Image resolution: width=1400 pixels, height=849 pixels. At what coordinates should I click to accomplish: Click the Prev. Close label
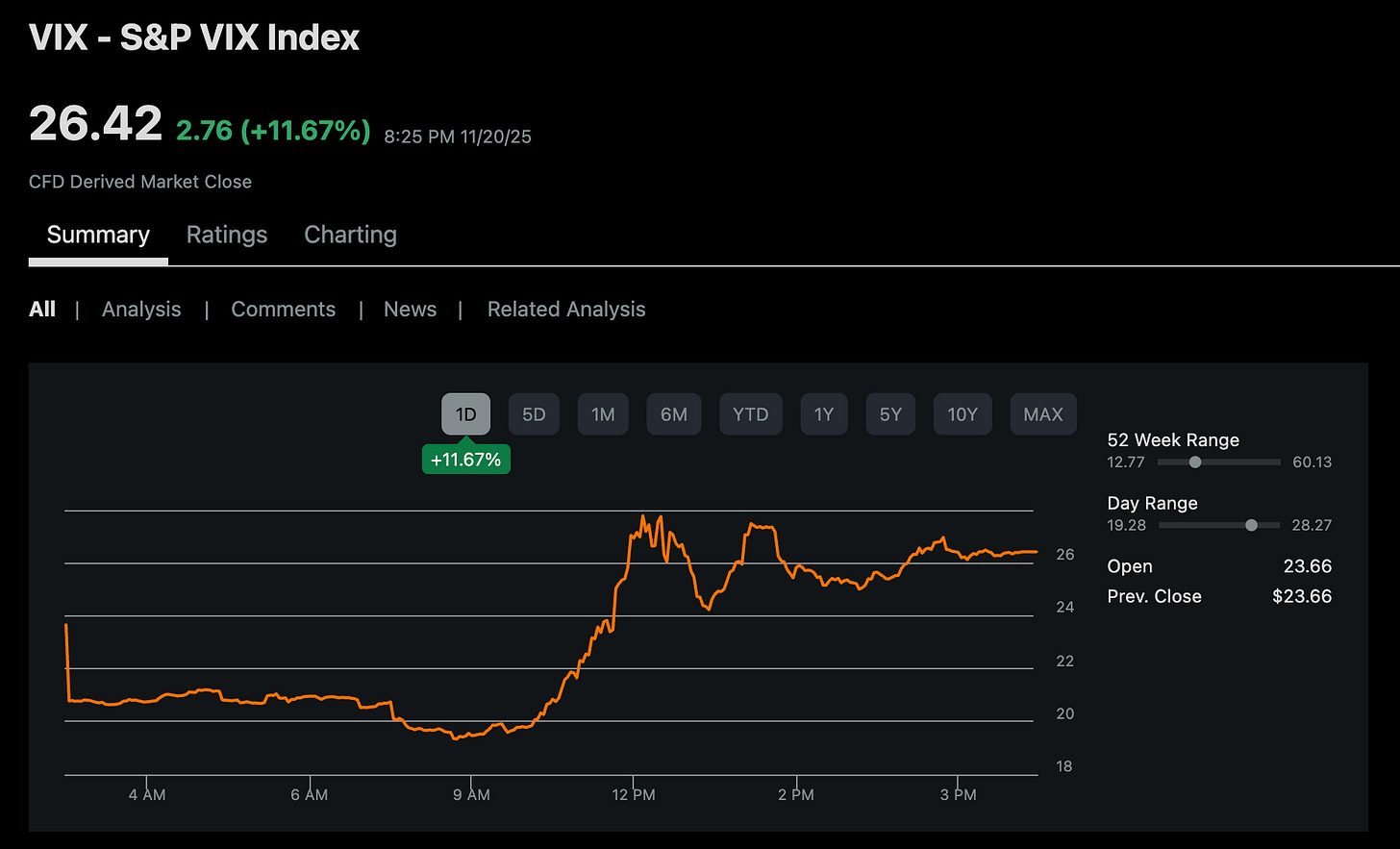coord(1154,596)
